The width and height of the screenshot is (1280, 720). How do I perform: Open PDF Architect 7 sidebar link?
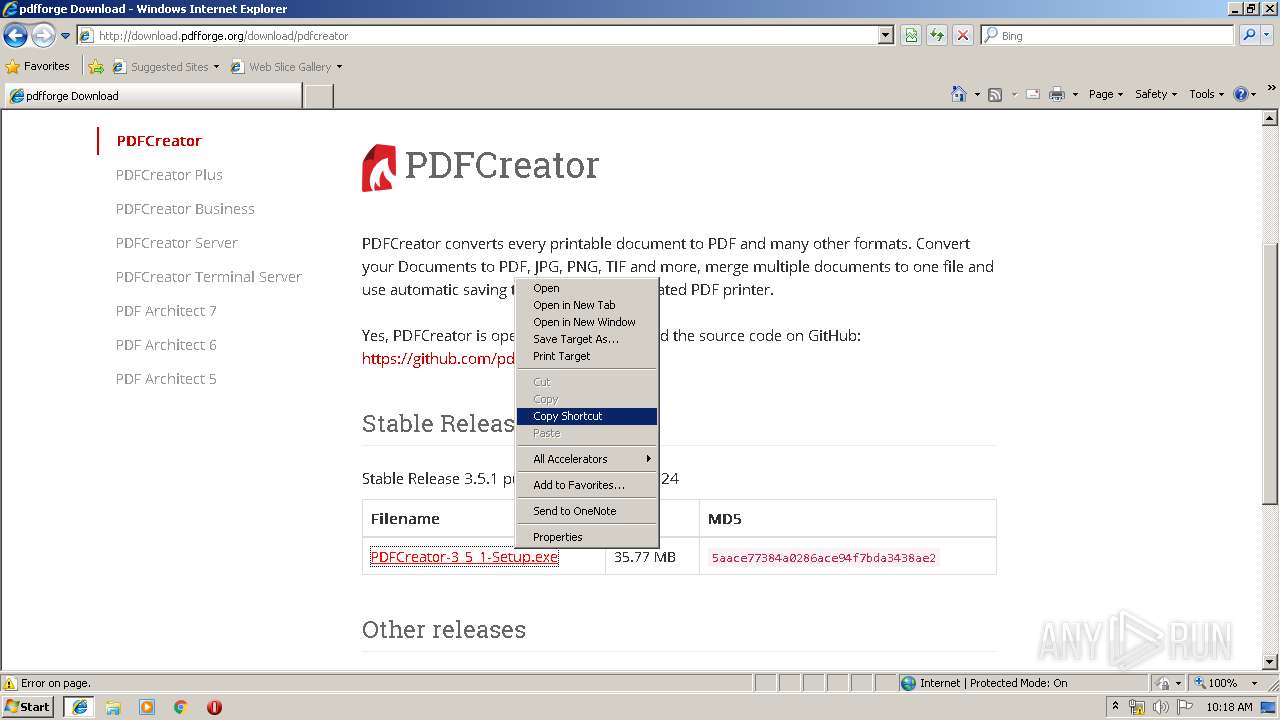(166, 311)
